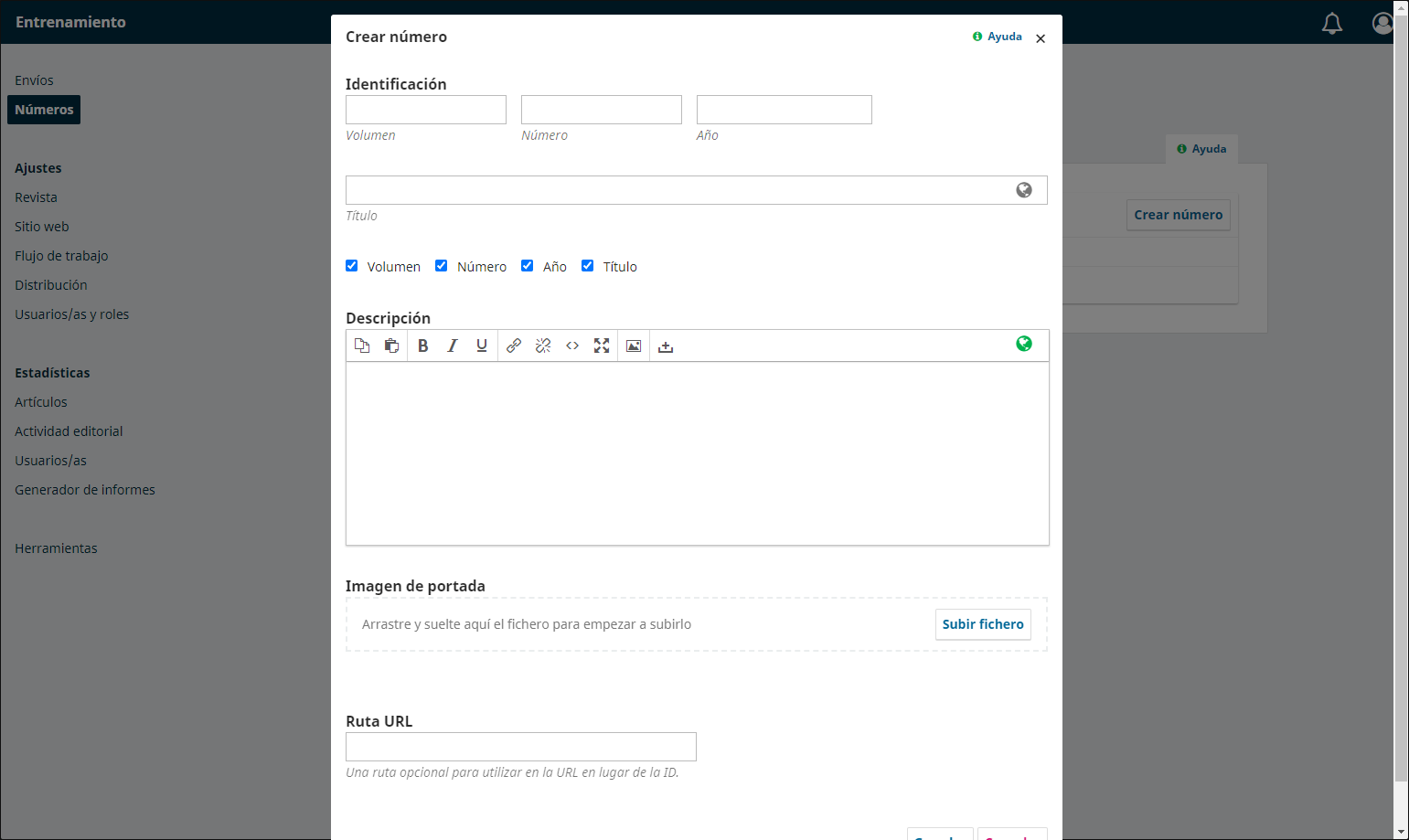Disable the Título checkbox

(588, 266)
